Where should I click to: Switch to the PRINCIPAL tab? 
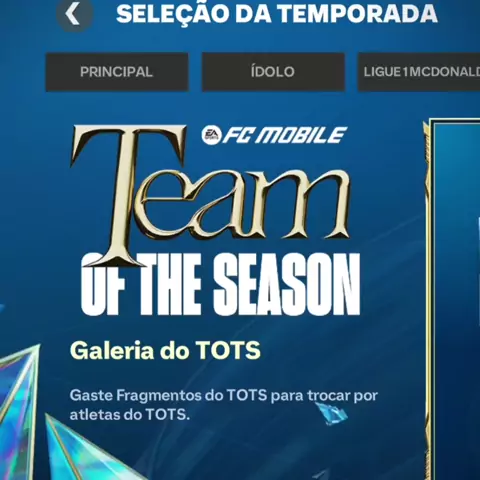(x=117, y=72)
